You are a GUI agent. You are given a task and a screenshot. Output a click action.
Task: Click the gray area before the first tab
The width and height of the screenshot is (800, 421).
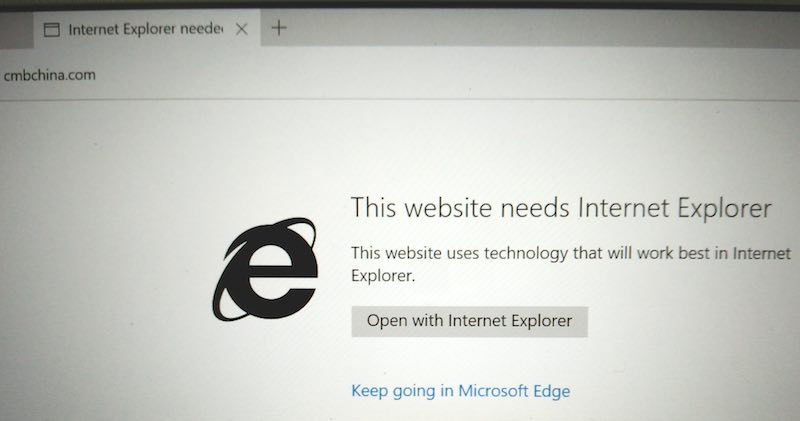16,30
